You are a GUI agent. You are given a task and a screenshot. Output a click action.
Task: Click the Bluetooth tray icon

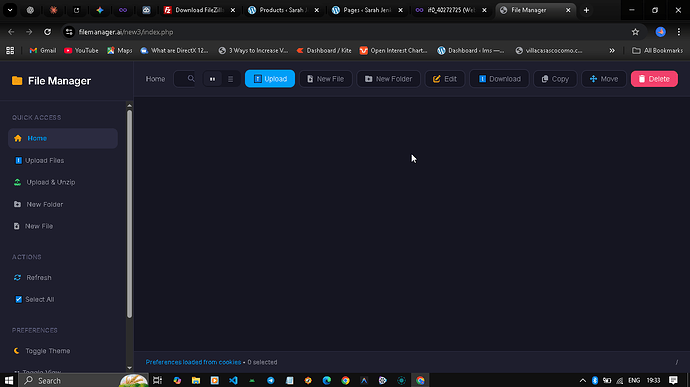(x=595, y=380)
